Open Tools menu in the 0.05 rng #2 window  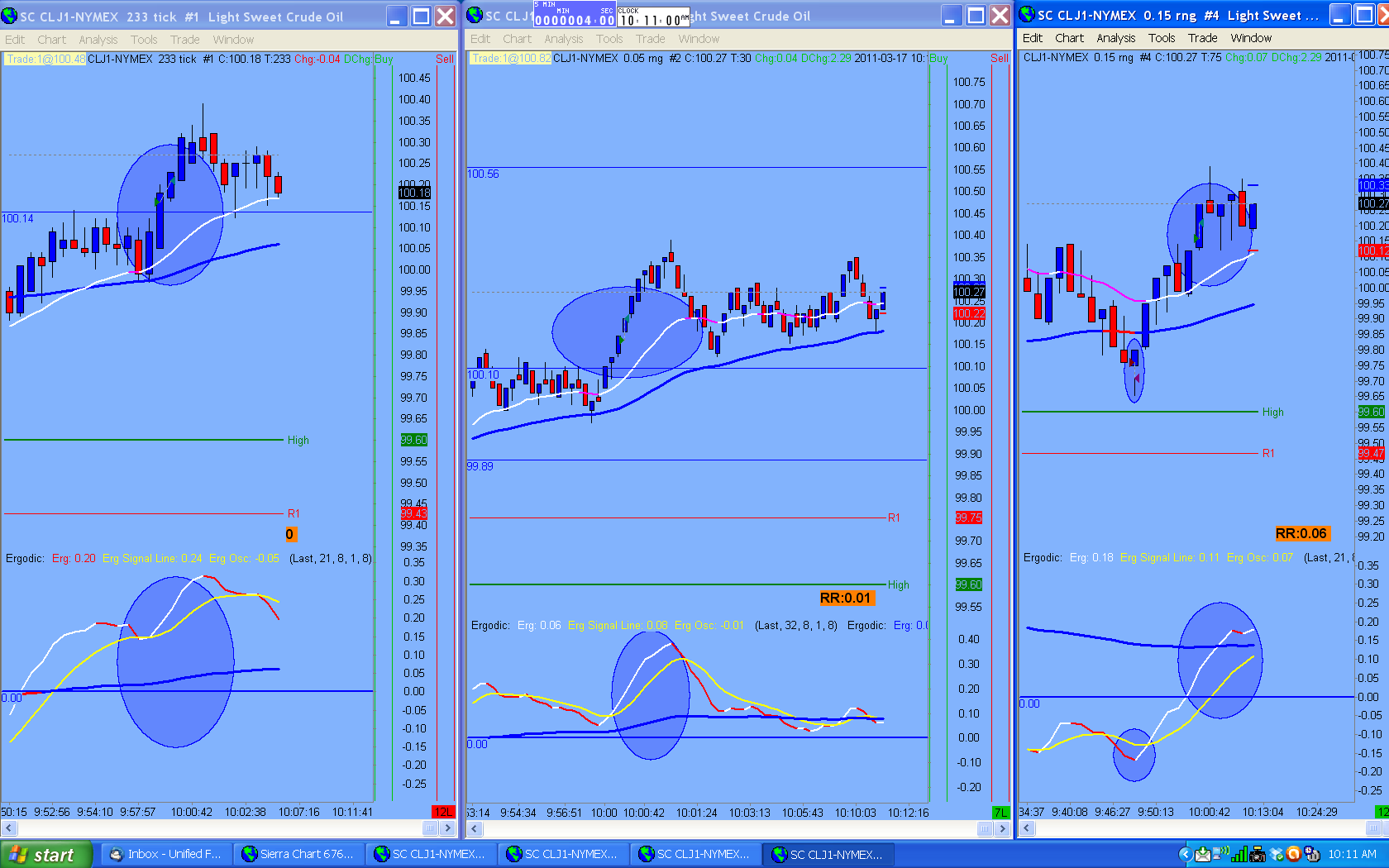point(609,39)
